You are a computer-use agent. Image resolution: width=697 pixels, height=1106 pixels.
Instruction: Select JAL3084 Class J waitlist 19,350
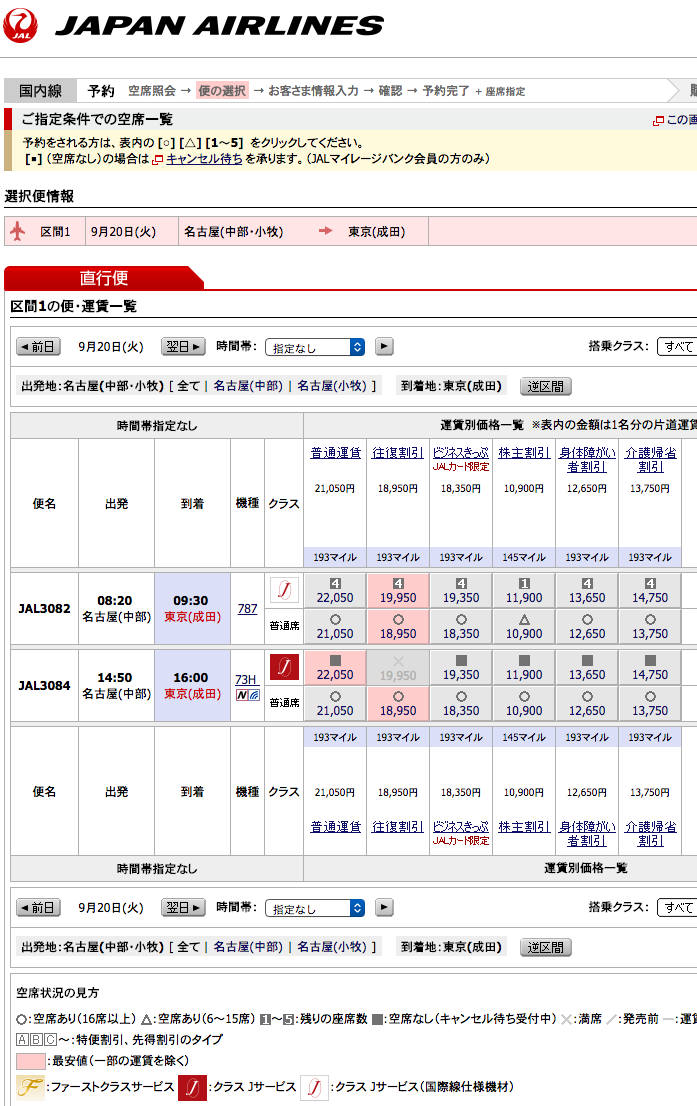pos(461,668)
